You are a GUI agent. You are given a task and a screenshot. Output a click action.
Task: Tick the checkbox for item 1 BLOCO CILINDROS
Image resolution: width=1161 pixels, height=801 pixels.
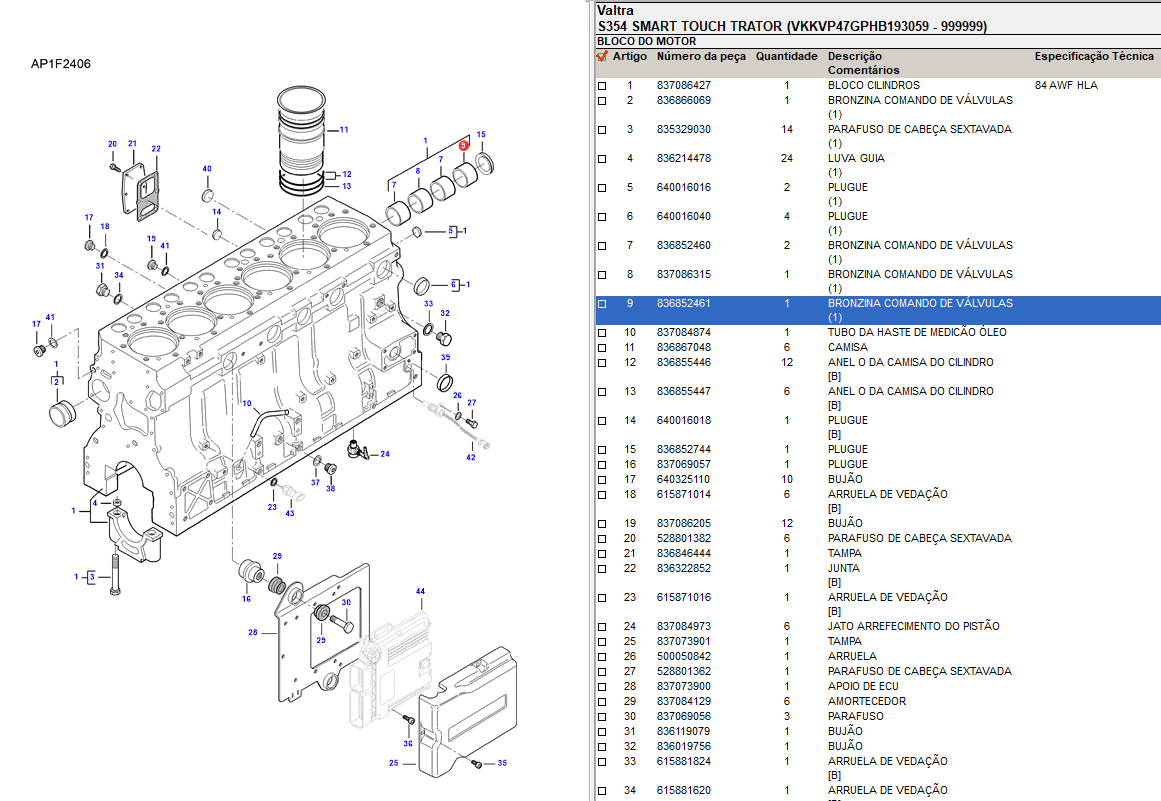pos(602,86)
